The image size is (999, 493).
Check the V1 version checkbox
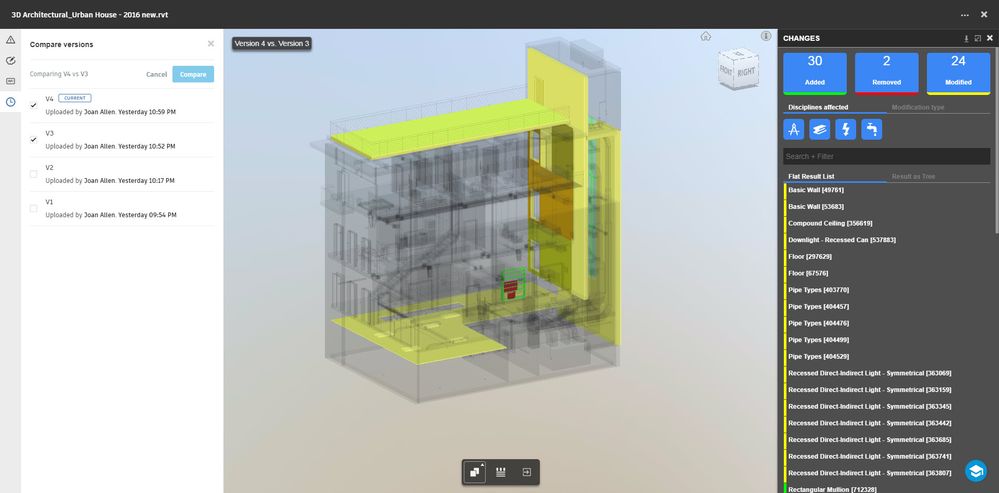(x=34, y=208)
